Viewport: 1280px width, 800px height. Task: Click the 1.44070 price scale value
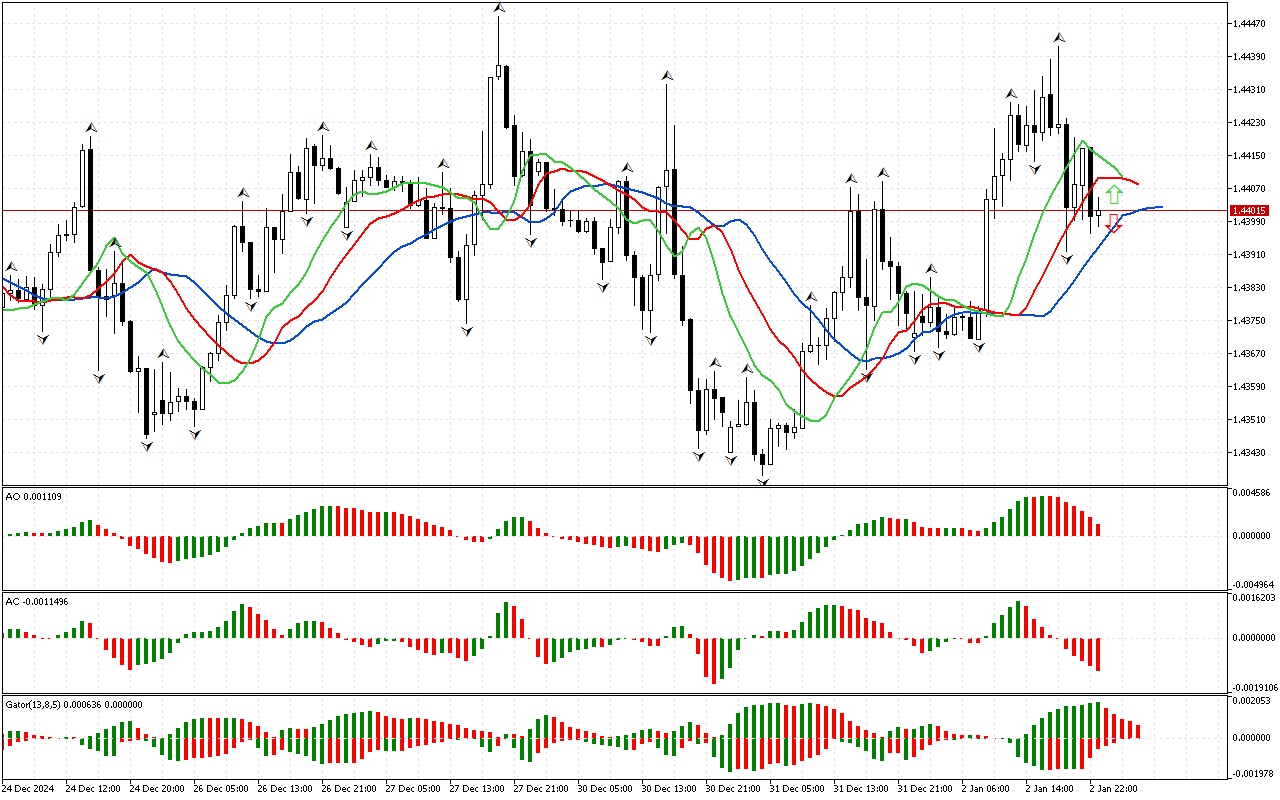point(1250,188)
